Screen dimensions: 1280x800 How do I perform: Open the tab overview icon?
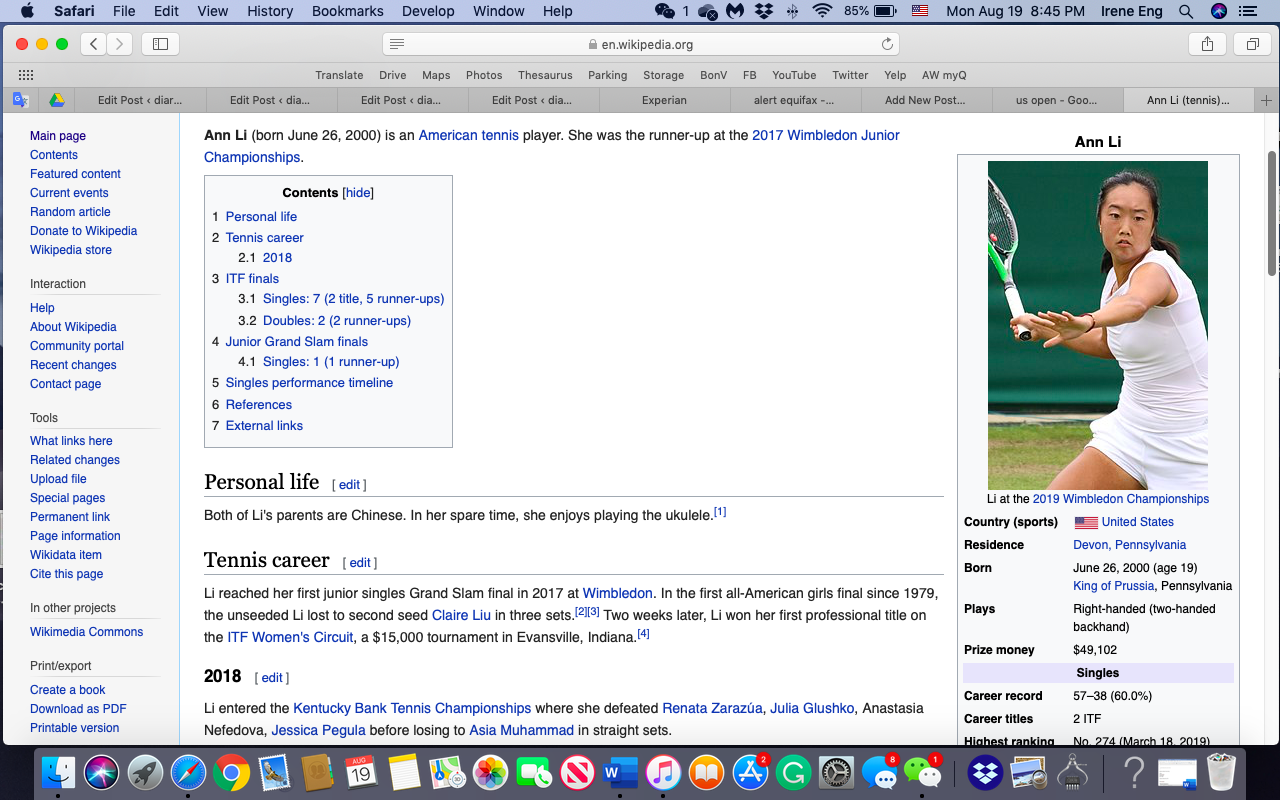coord(1251,44)
